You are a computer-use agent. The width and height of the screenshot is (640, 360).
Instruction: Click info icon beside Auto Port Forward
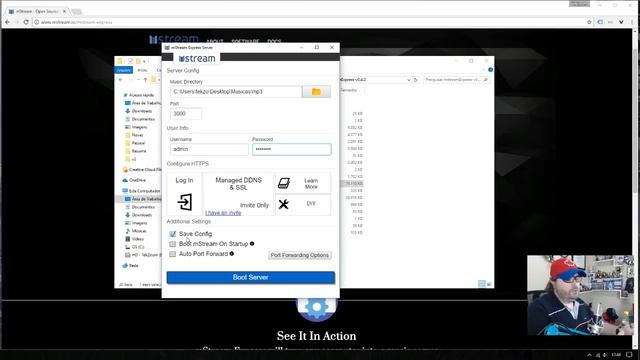[231, 254]
